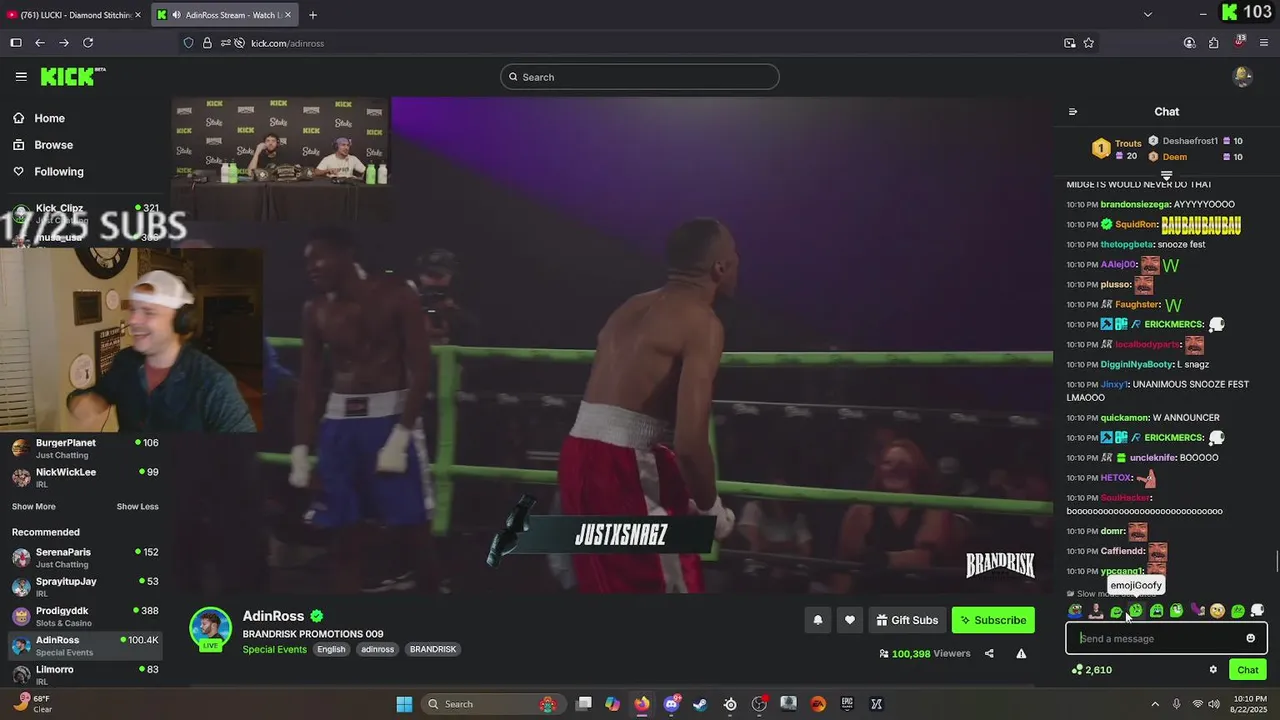Insert the yellow thinking face emote
Screen dimensions: 1280x720
(x=1217, y=610)
